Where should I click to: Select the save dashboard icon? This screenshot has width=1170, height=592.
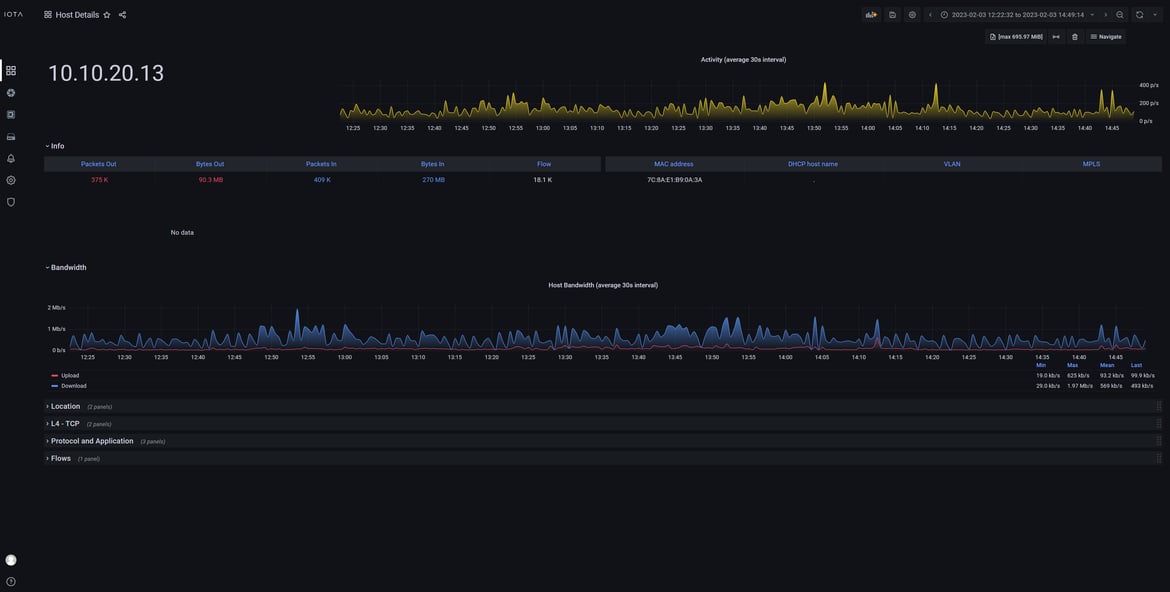[x=890, y=12]
